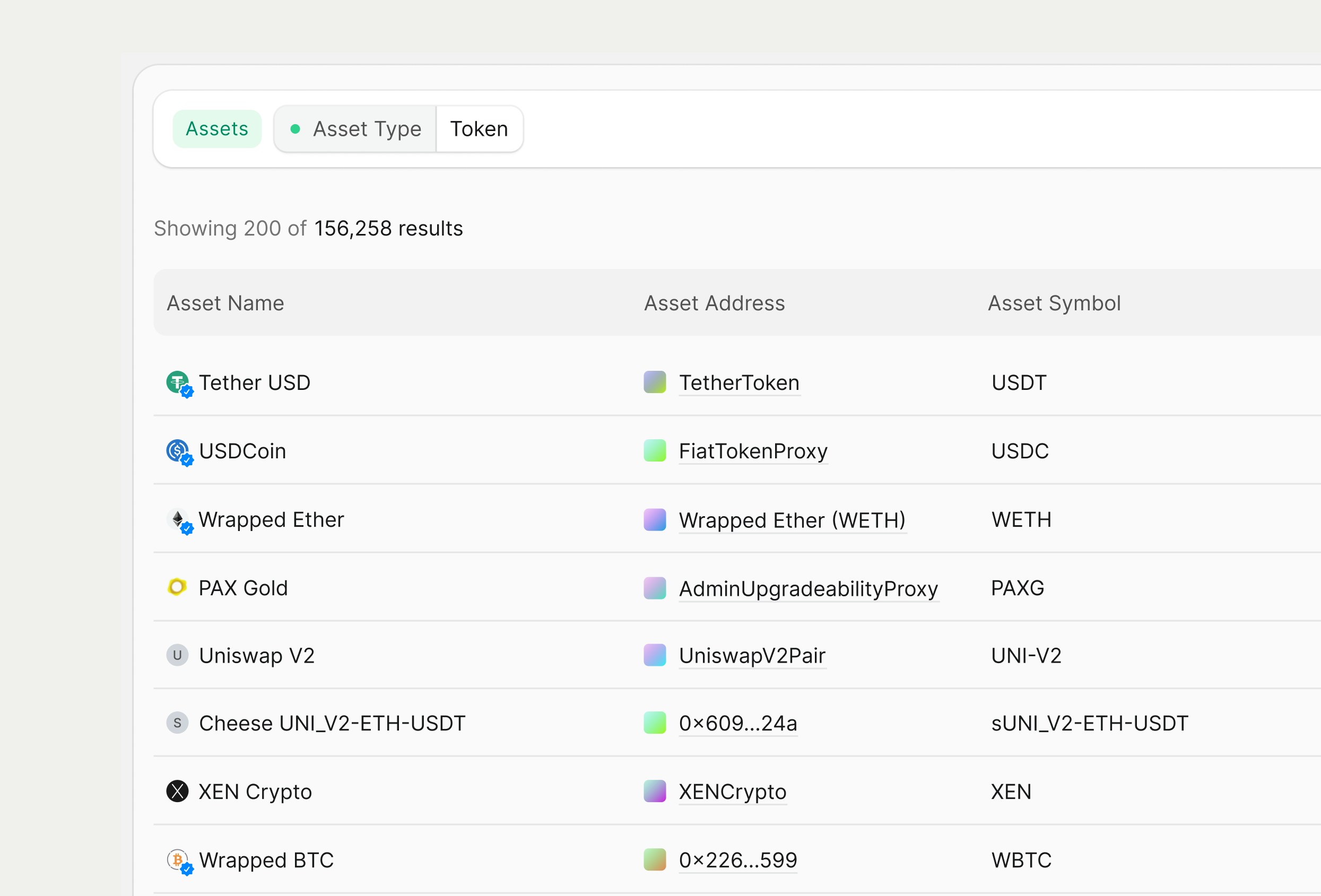
Task: Open the FiatTokenProxy address link
Action: [753, 451]
